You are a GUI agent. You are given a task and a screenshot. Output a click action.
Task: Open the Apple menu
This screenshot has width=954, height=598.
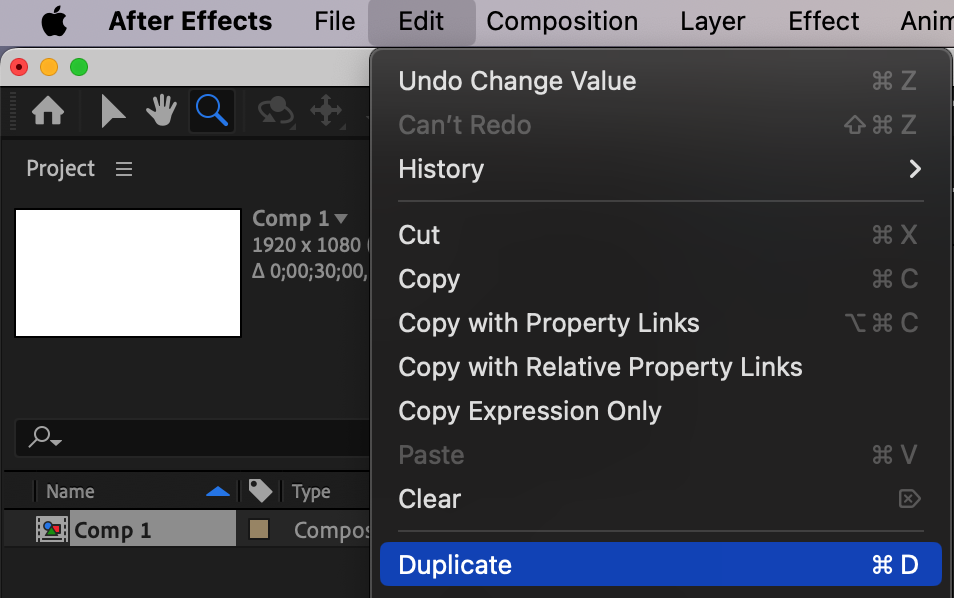click(54, 21)
